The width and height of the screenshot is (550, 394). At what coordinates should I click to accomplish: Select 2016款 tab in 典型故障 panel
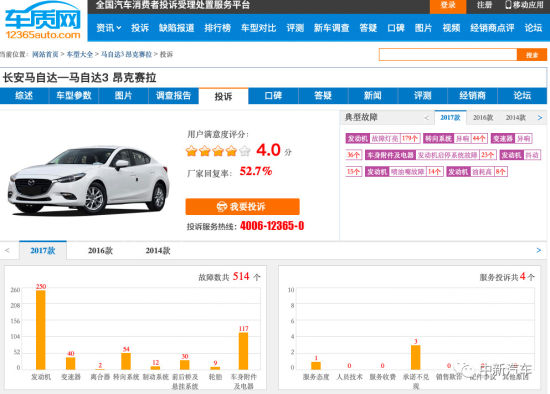click(483, 118)
